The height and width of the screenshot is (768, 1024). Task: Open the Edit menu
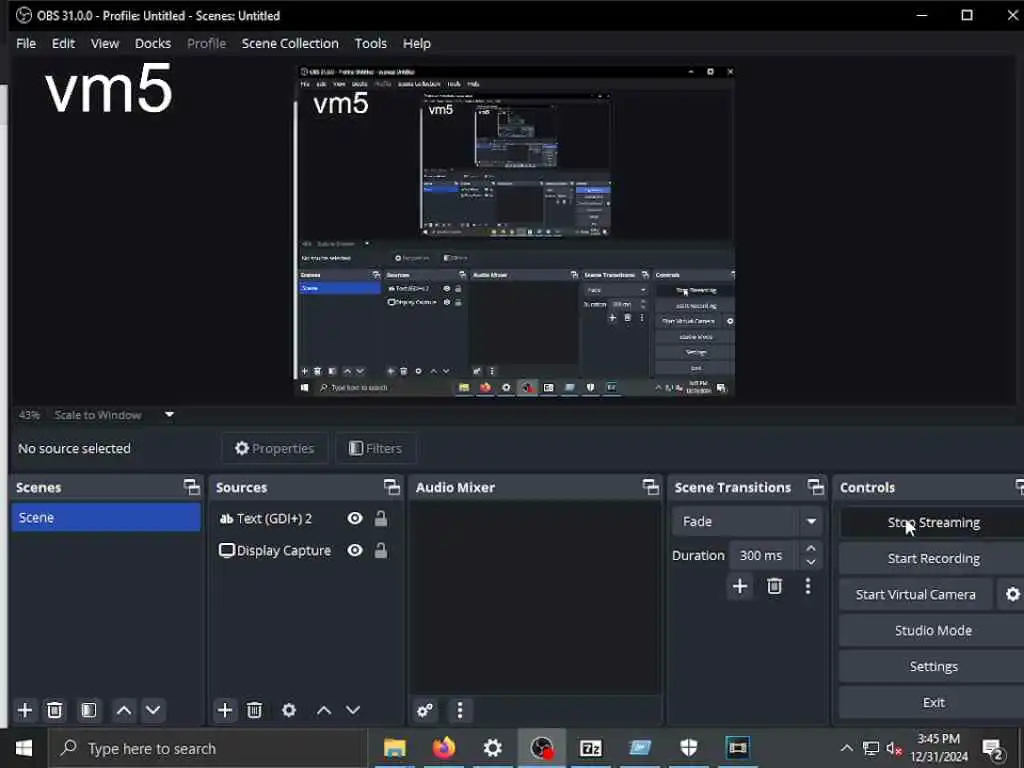tap(63, 43)
